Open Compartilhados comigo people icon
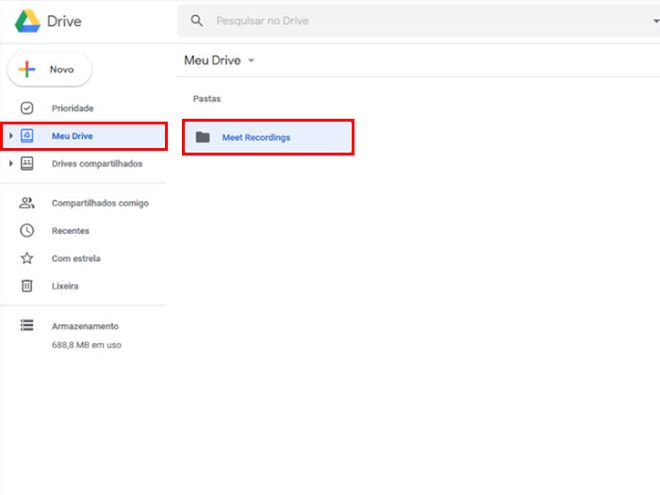Viewport: 660px width, 495px height. 27,203
